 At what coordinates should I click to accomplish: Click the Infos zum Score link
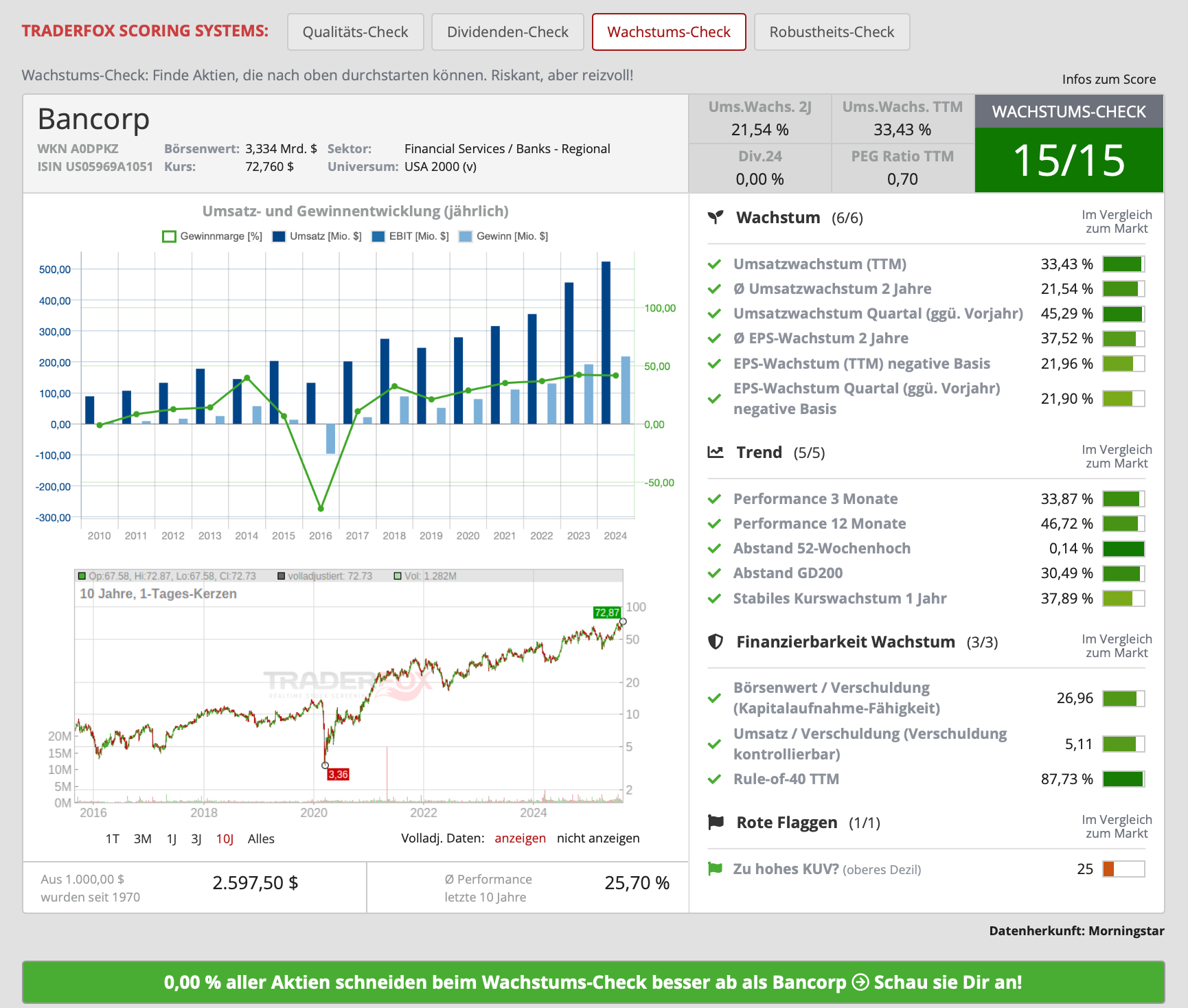coord(1108,79)
